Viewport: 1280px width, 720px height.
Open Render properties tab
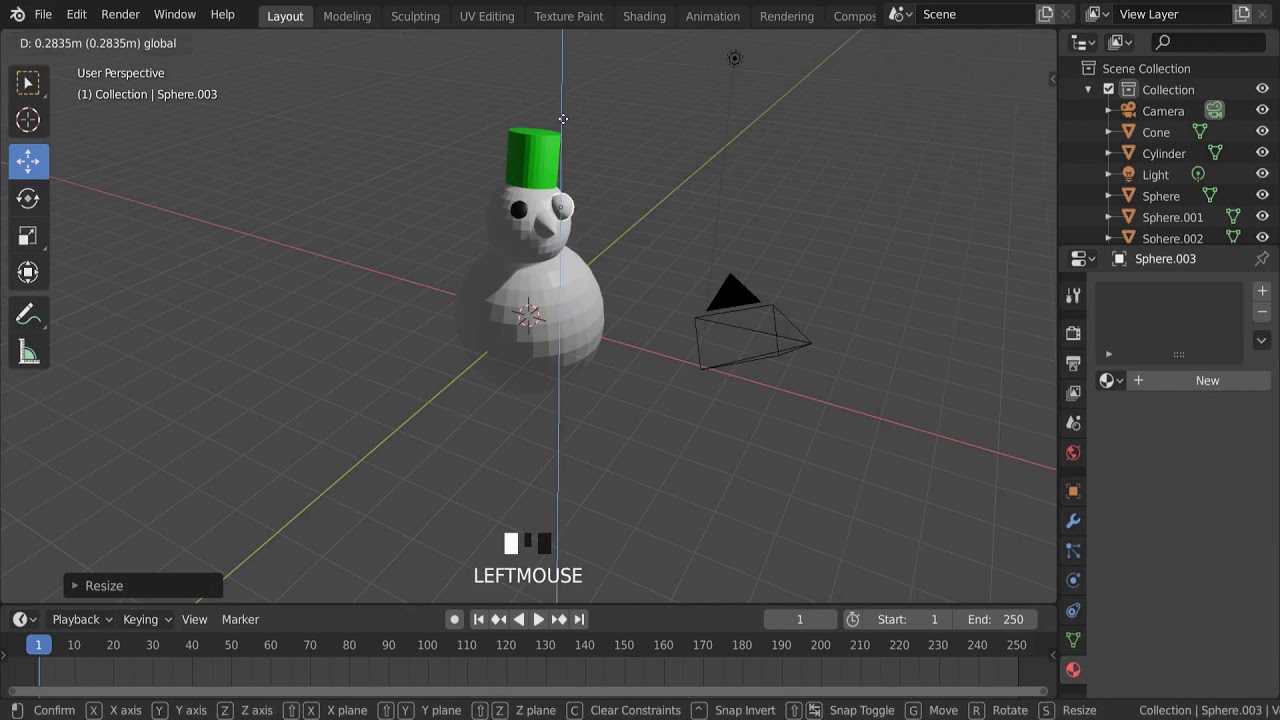point(1073,333)
